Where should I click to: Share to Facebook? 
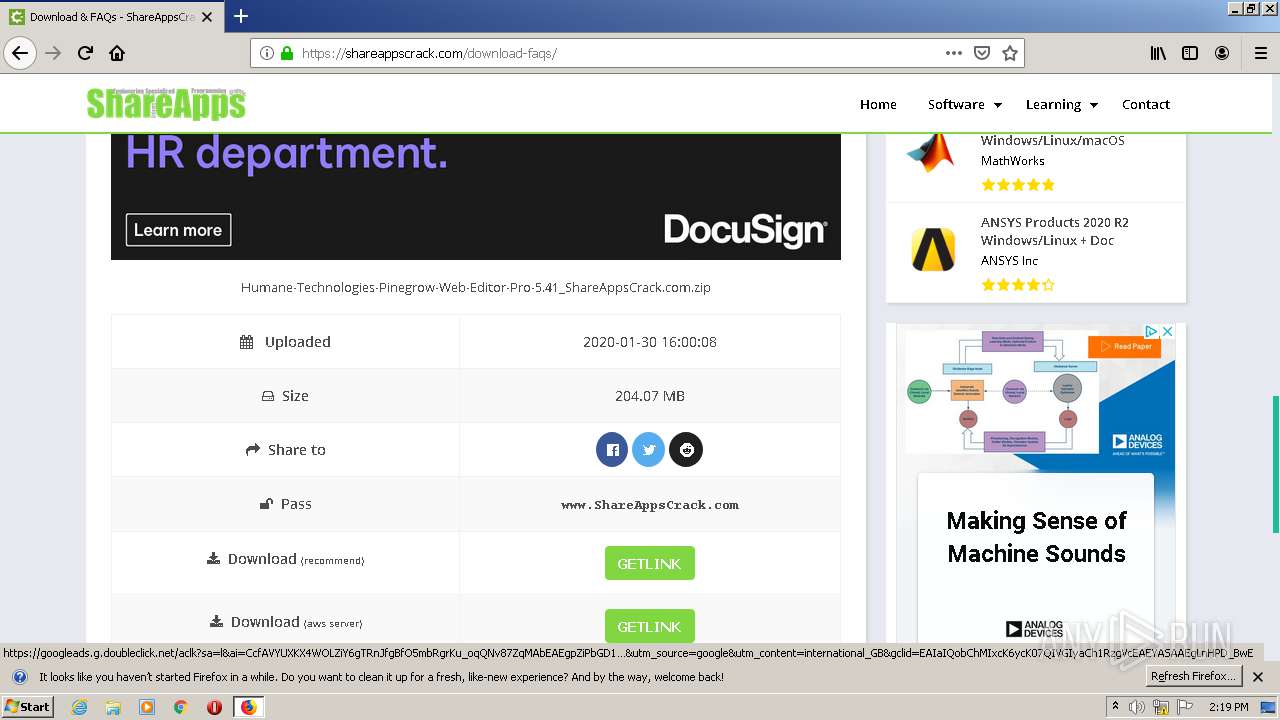612,450
